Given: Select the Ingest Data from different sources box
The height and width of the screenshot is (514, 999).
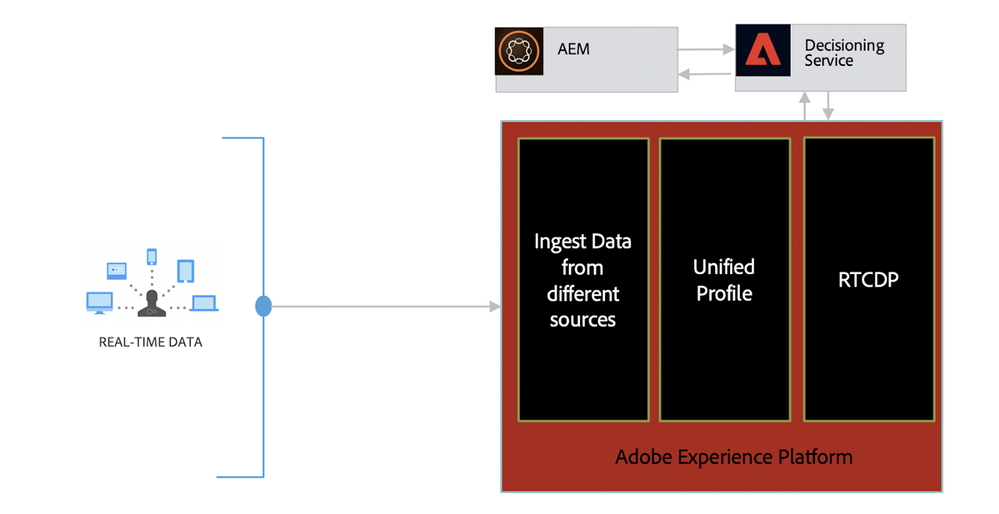Looking at the screenshot, I should coord(583,280).
